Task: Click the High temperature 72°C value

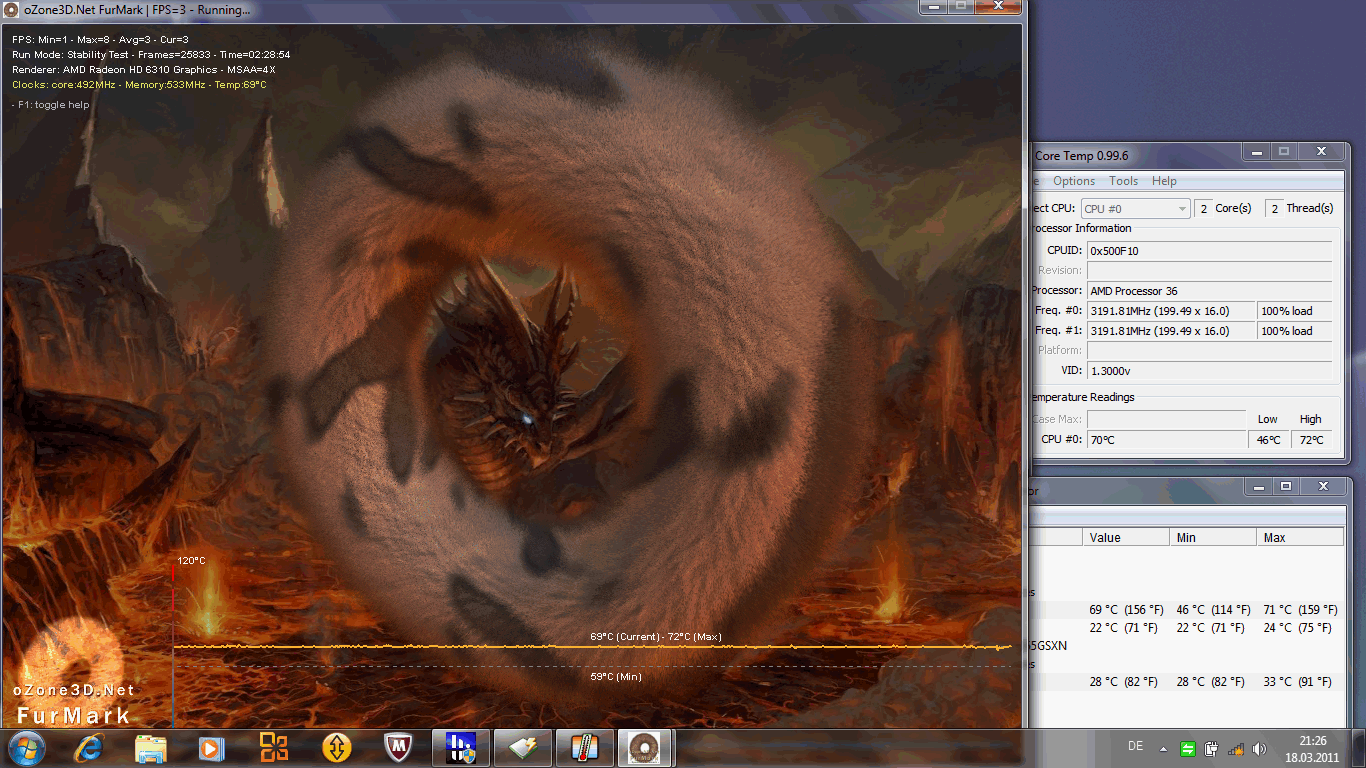Action: coord(1311,439)
